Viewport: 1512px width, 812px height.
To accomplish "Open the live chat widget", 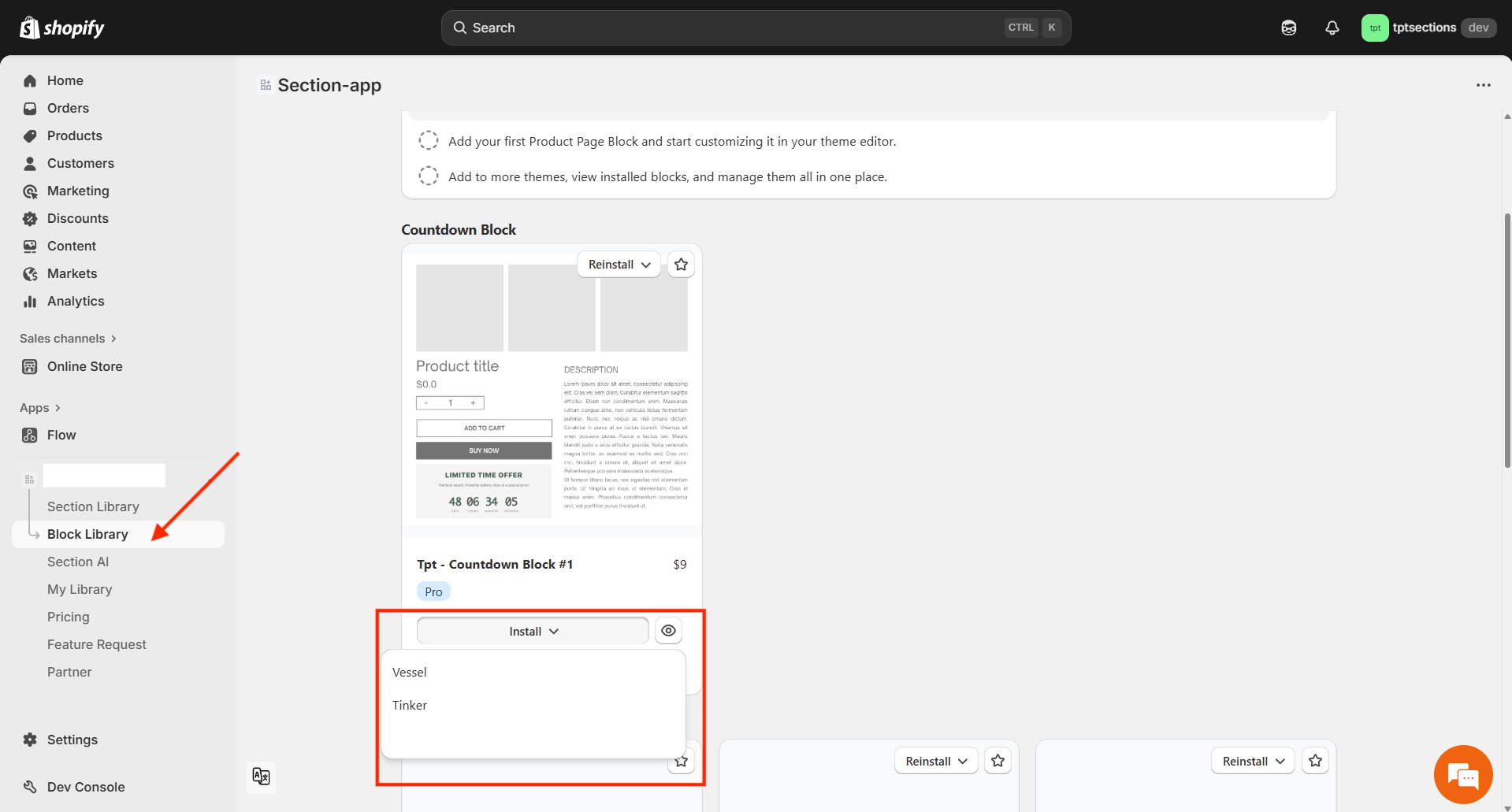I will [x=1463, y=775].
